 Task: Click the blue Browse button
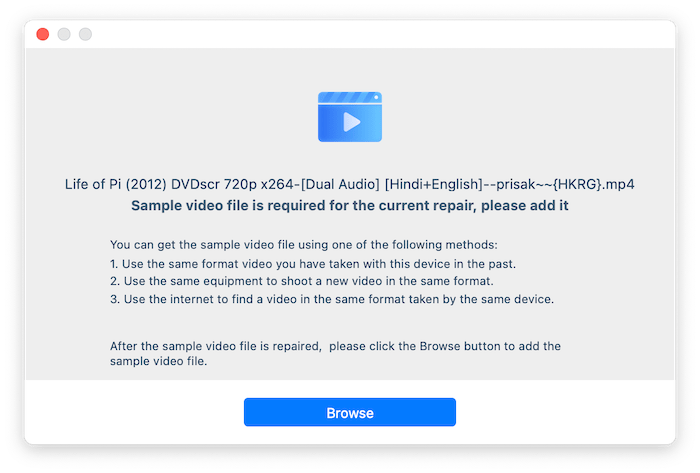[x=349, y=412]
